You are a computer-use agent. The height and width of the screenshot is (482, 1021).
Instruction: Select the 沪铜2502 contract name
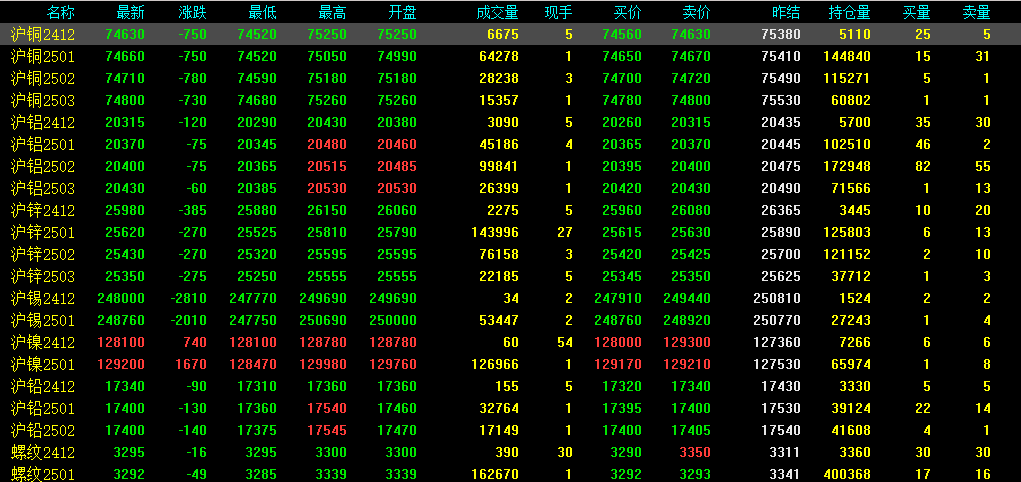pyautogui.click(x=43, y=79)
